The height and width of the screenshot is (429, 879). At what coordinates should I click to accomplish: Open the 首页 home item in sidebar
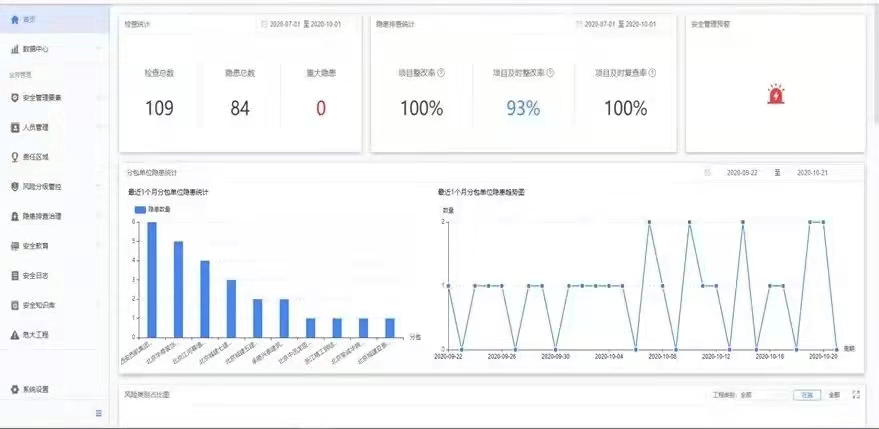(x=54, y=19)
